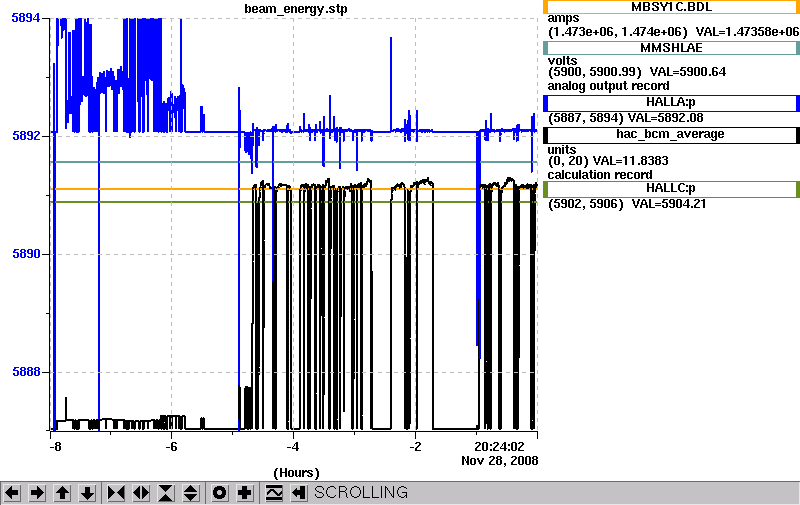Pan the graph left with the left arrow

[12, 493]
